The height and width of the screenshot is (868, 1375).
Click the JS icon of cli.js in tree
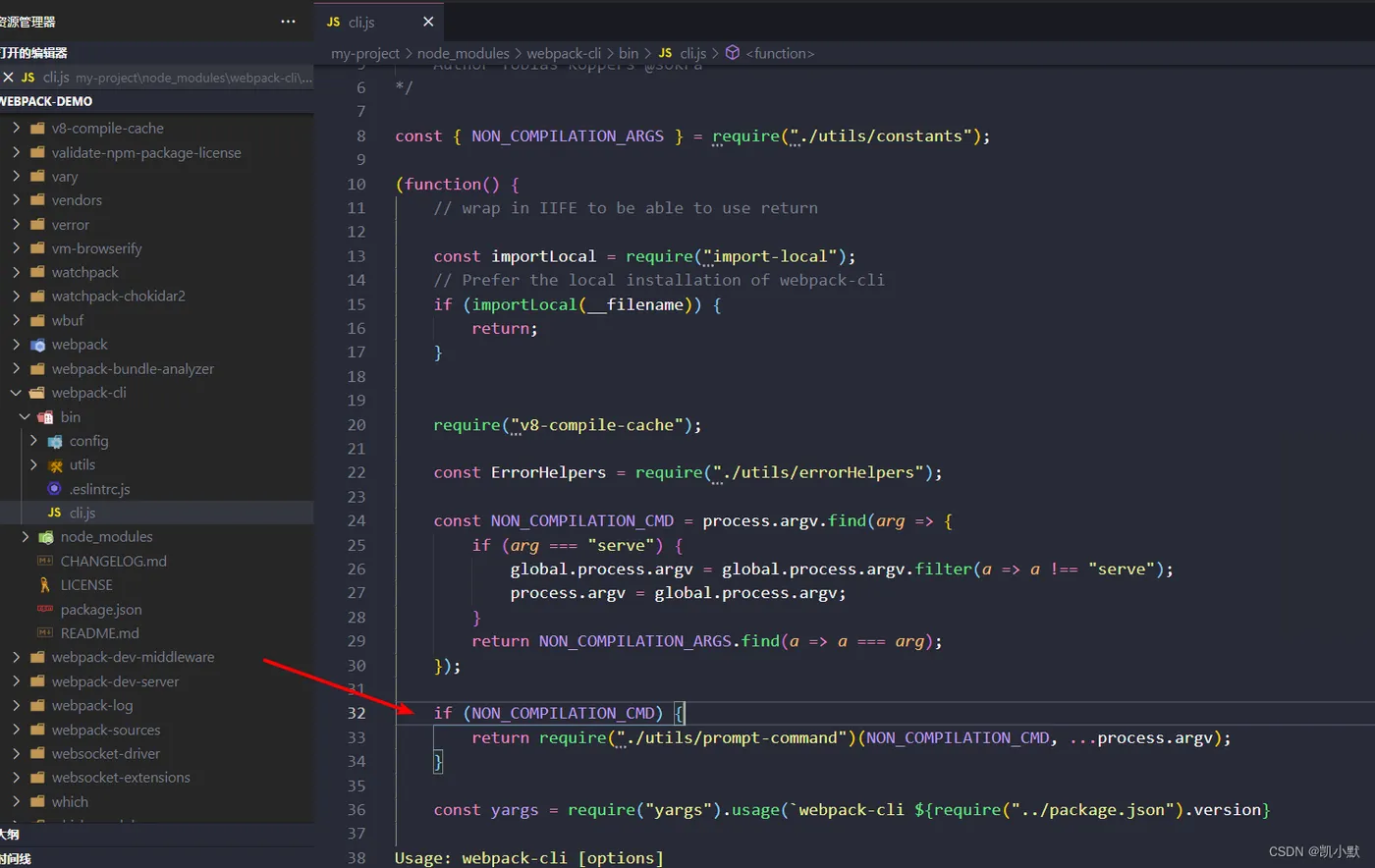click(x=55, y=513)
